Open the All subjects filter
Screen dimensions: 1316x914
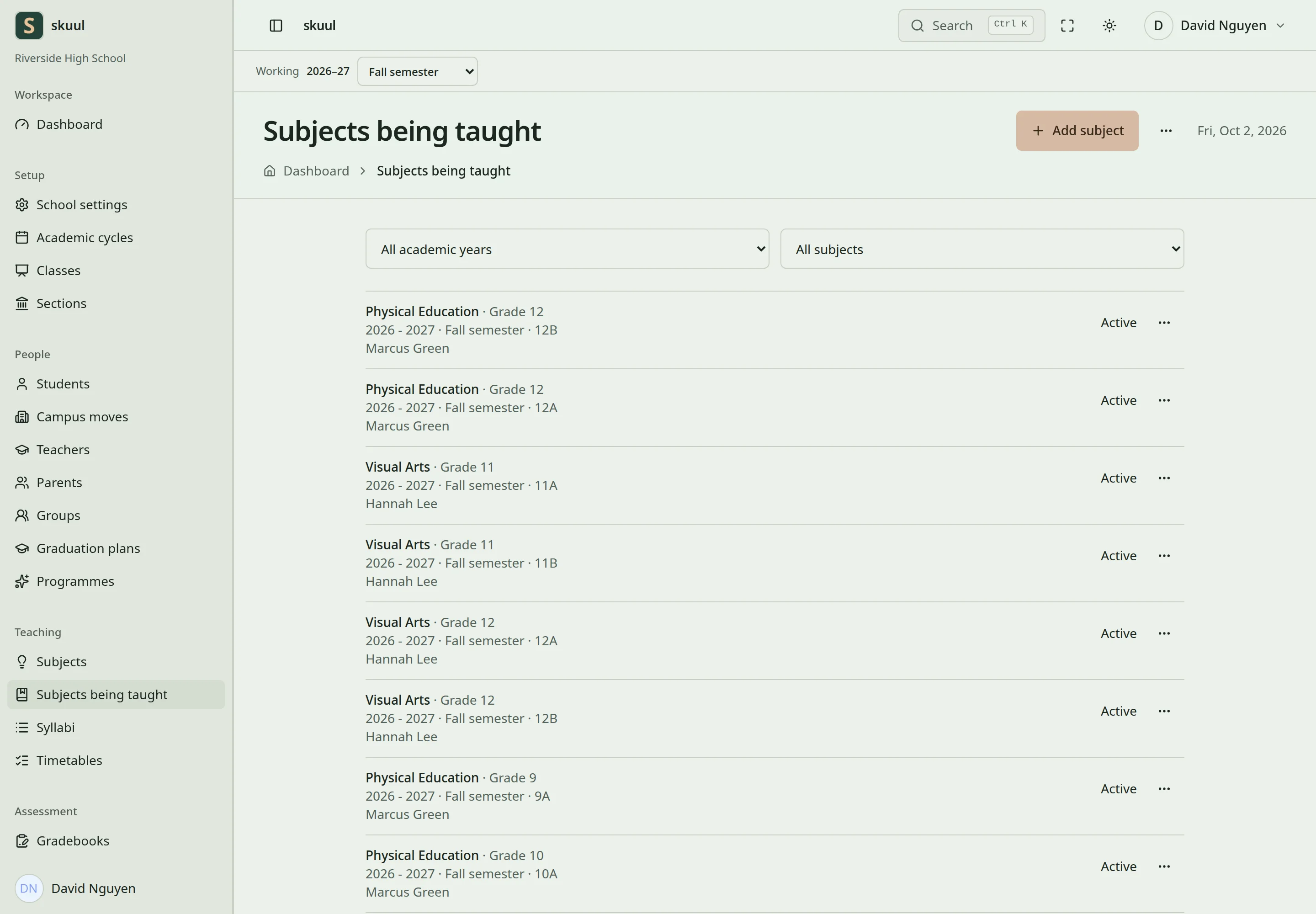pos(982,249)
